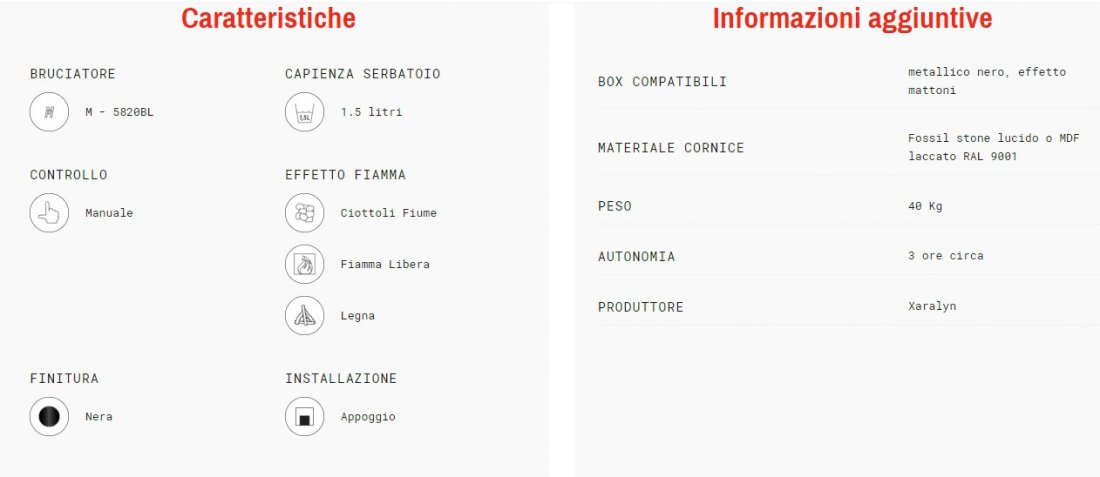
Task: Click the Caratteristiche heading
Action: point(268,18)
